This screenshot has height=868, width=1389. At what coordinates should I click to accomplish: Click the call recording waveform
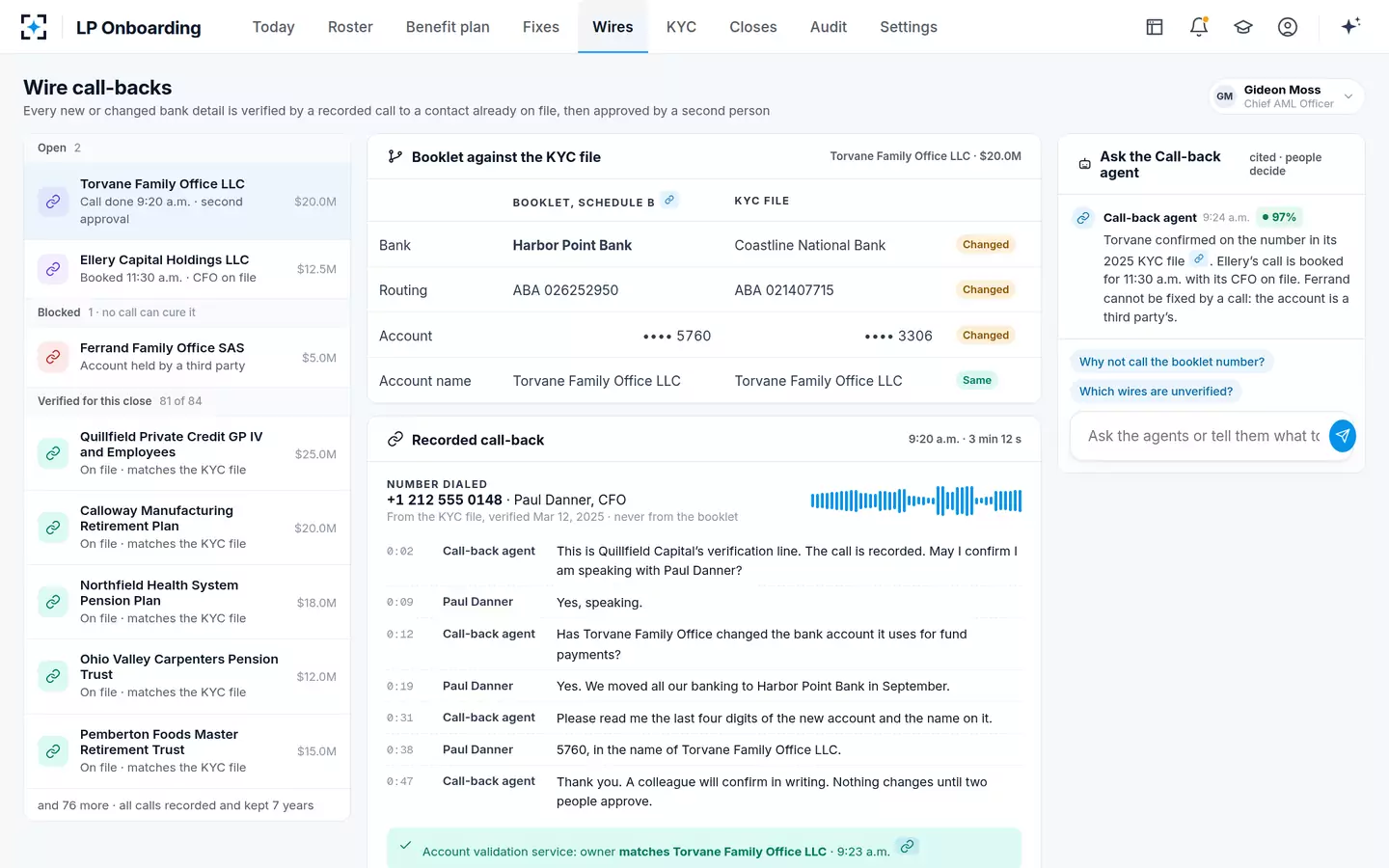click(916, 501)
